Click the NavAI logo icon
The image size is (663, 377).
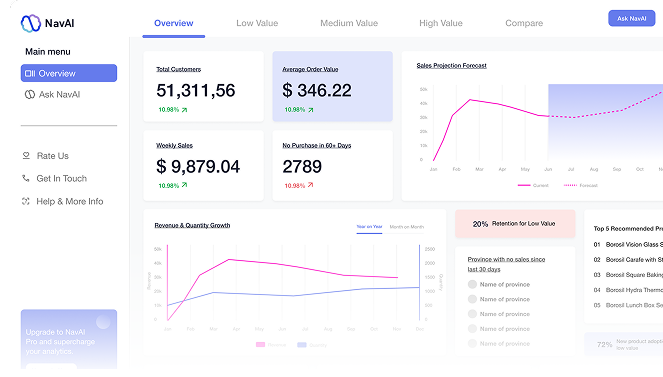tap(31, 23)
